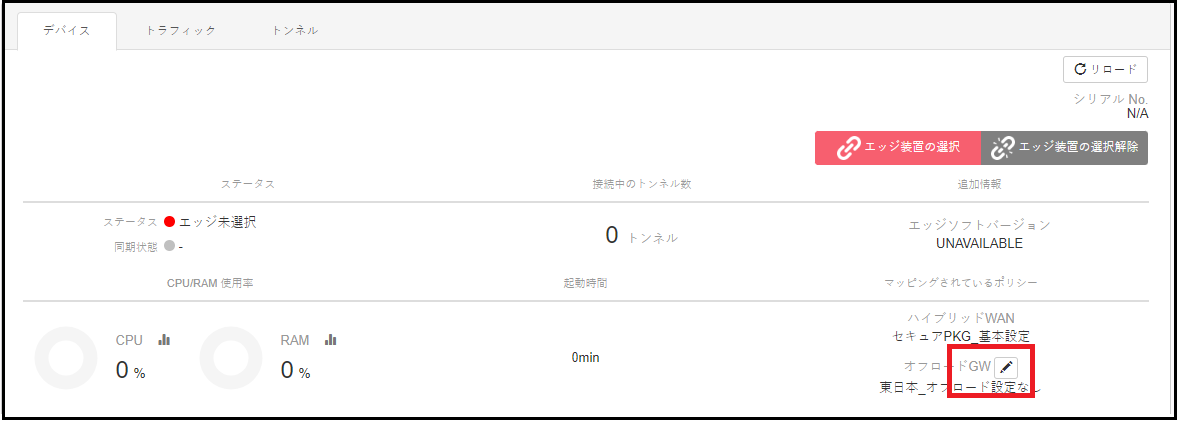Screen dimensions: 1181x422
Task: Click the CPU donut gauge
Action: coord(66,357)
